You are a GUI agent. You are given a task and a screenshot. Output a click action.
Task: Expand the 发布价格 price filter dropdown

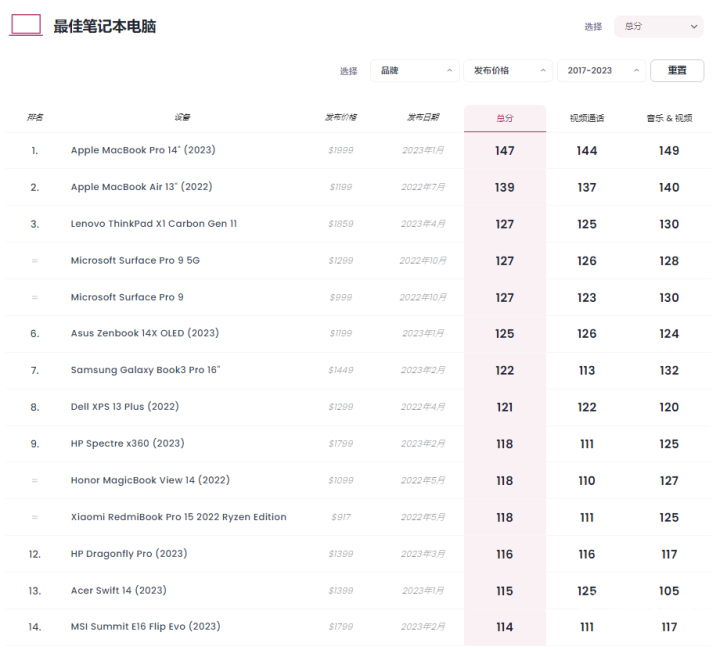point(508,71)
